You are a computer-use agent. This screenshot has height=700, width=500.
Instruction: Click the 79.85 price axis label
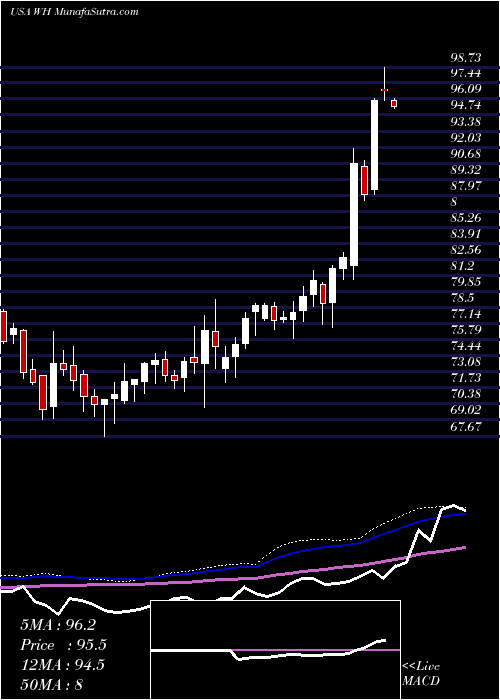pos(465,282)
